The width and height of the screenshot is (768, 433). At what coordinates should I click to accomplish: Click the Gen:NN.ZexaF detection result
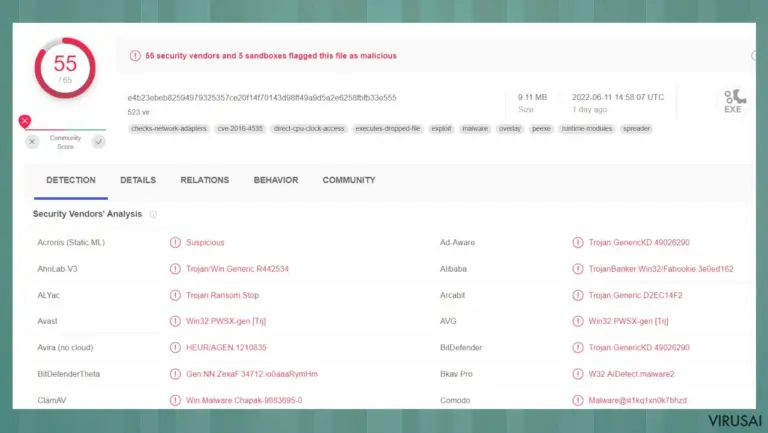click(252, 374)
